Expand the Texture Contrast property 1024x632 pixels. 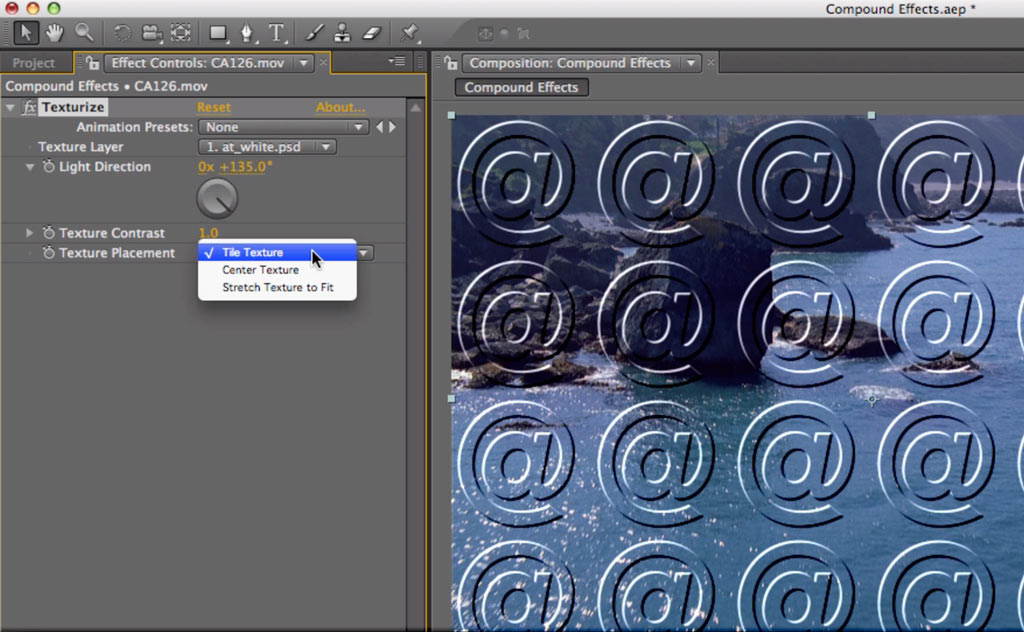point(29,232)
